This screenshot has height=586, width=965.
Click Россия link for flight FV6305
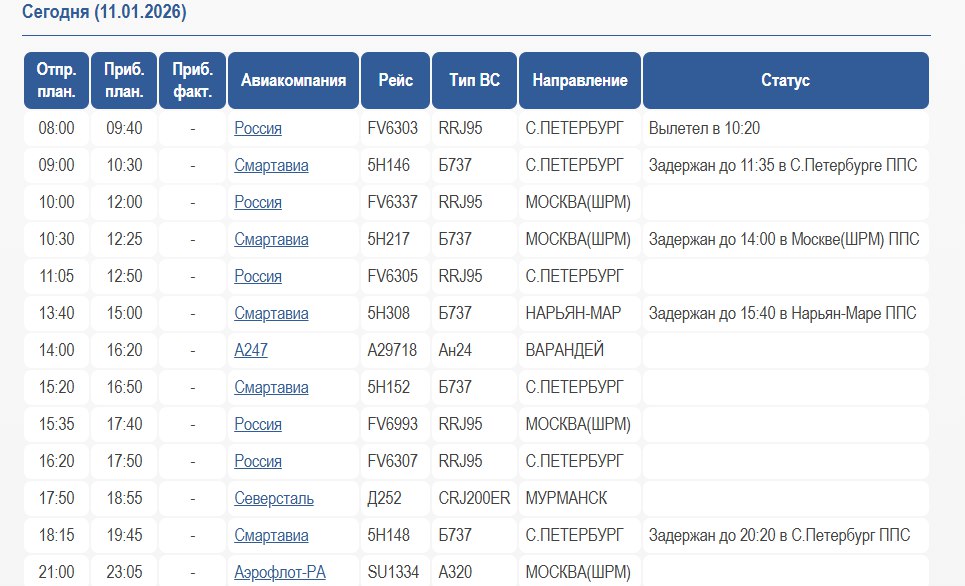click(x=258, y=276)
